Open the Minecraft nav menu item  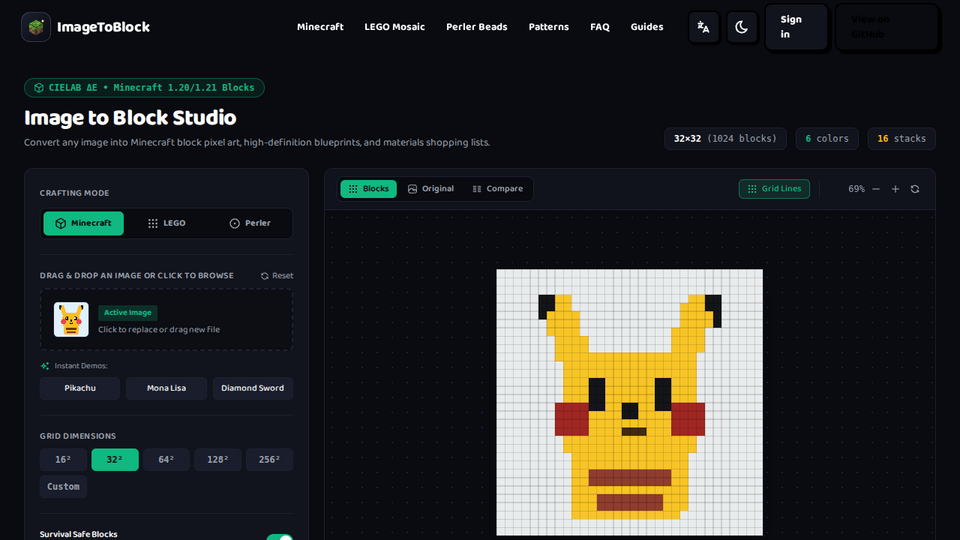[x=320, y=27]
